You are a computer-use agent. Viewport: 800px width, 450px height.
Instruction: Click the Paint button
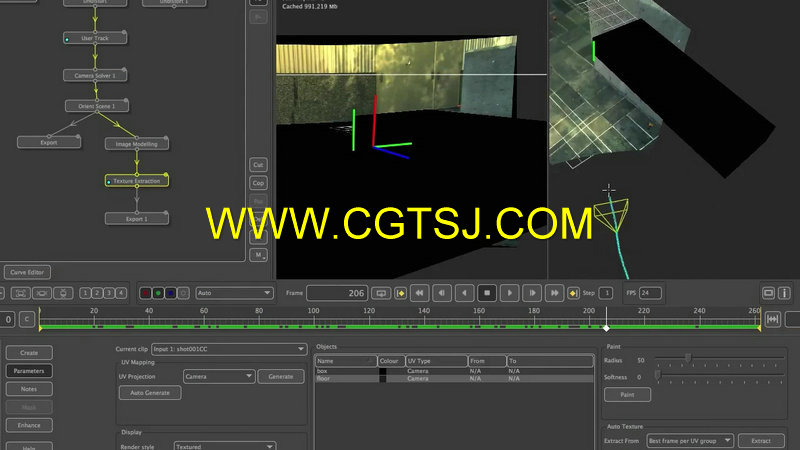tap(628, 394)
